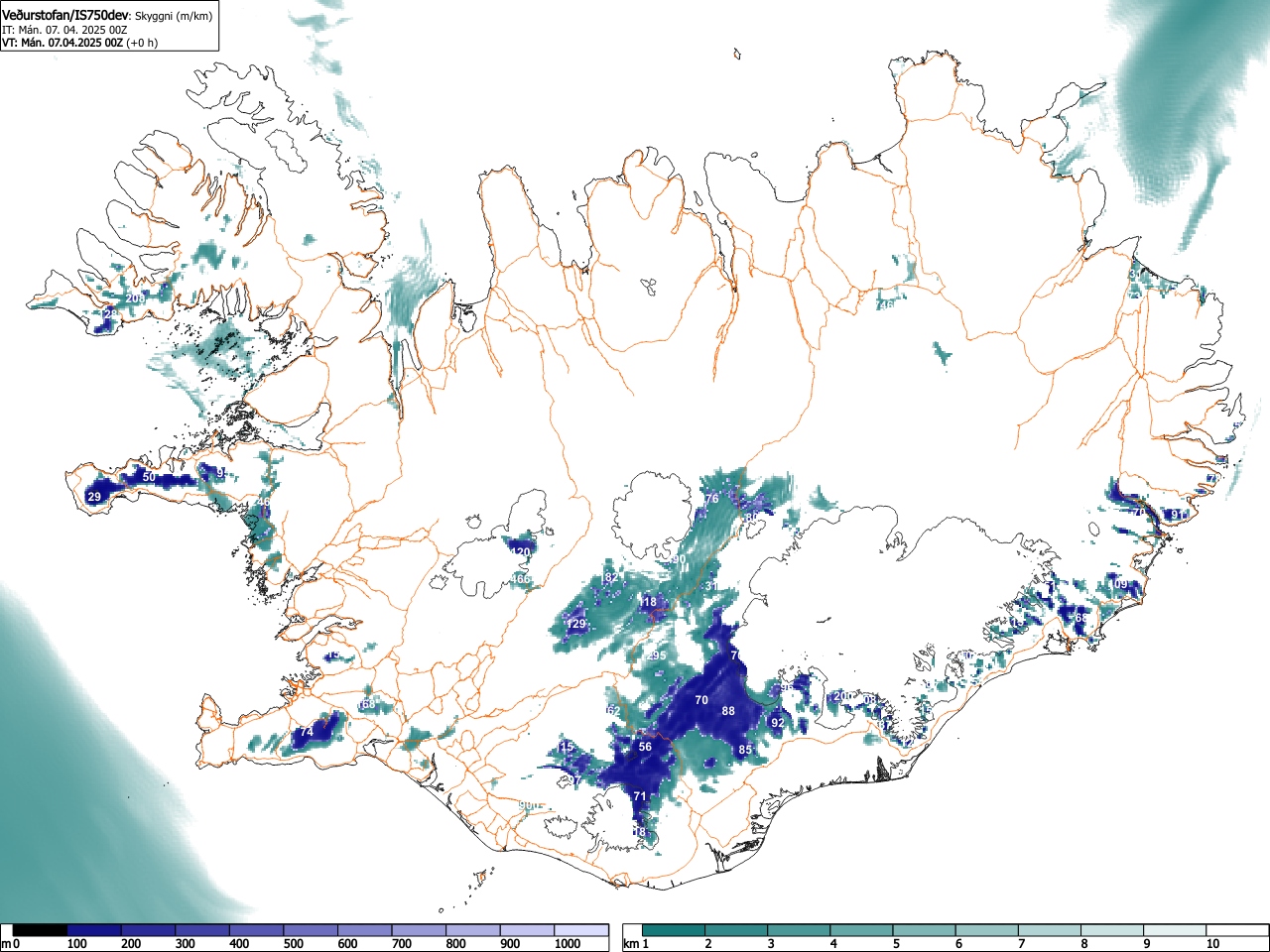The image size is (1270, 952).
Task: Pick the 600–700 m legend swatch
Action: [364, 930]
